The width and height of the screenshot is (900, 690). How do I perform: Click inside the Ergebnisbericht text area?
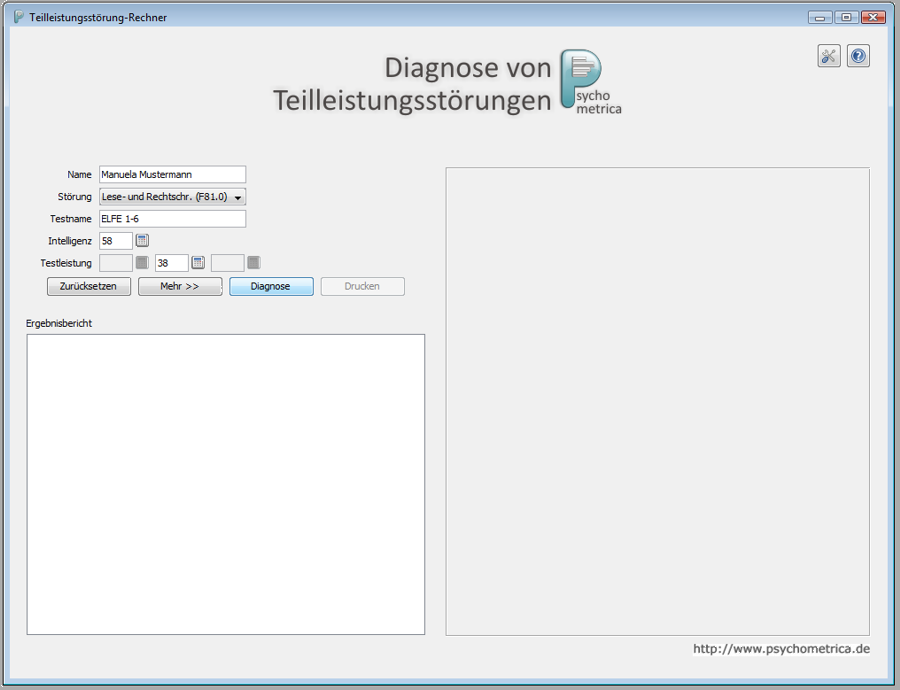(225, 484)
